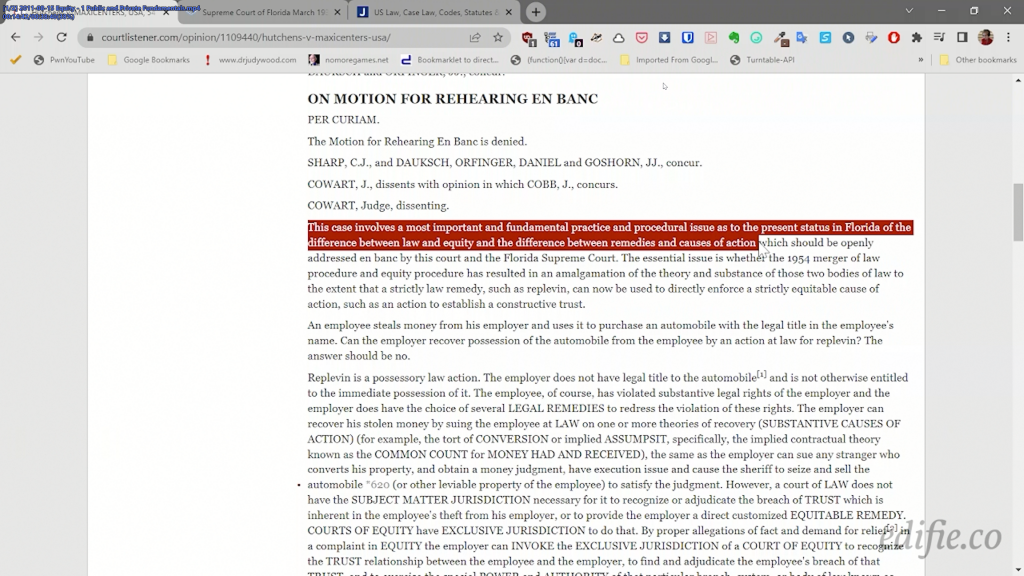This screenshot has width=1024, height=576.
Task: Expand the tab search dropdown chevron
Action: click(908, 11)
